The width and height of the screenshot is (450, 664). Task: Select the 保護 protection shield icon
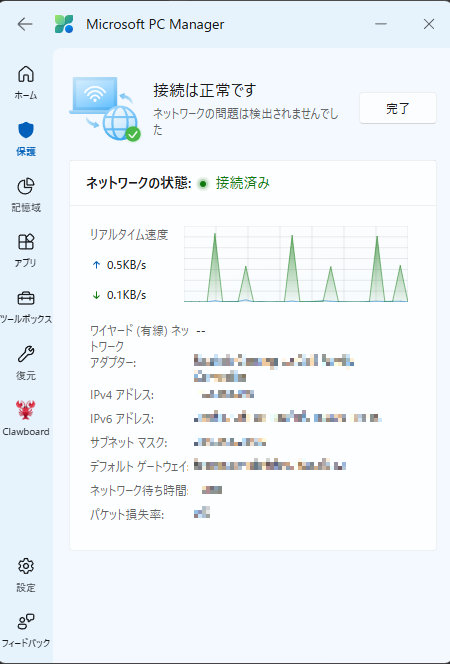coord(26,130)
